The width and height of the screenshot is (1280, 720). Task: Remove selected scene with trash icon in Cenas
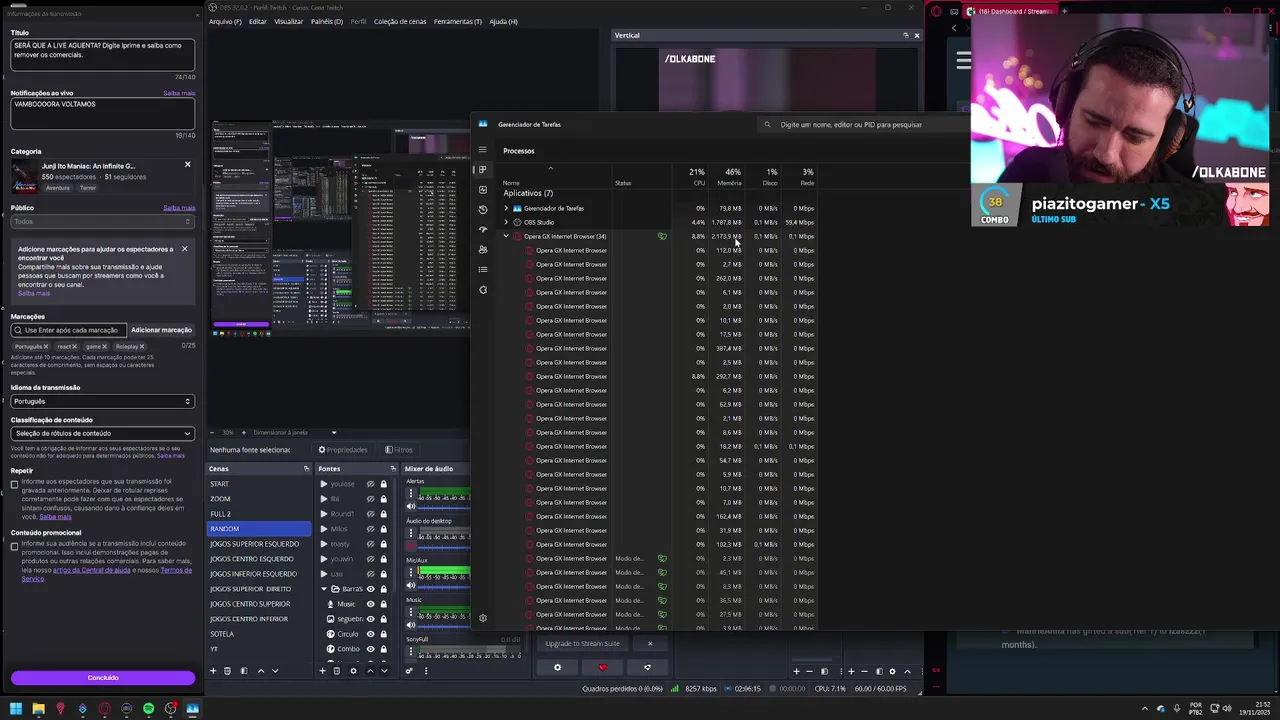227,671
